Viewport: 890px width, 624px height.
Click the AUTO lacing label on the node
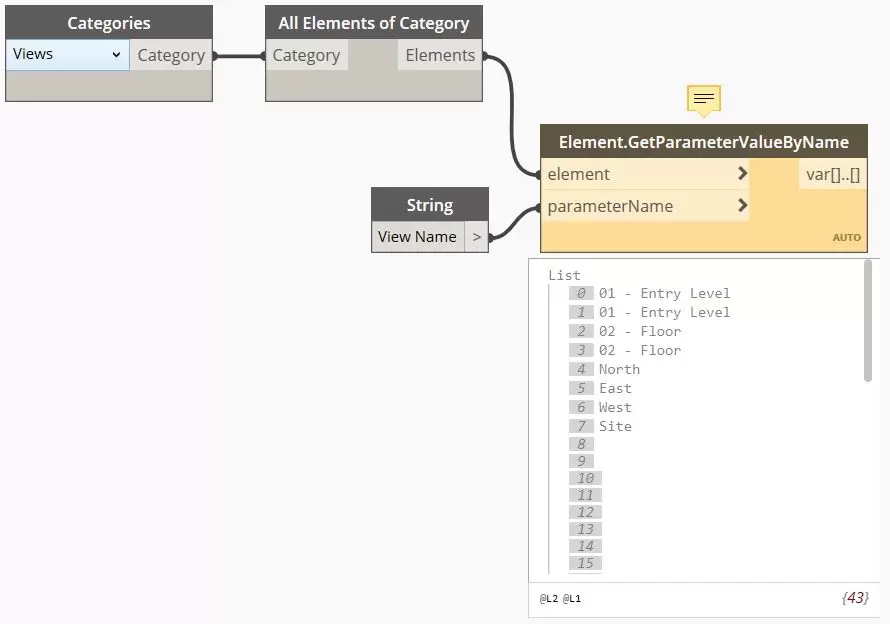click(x=846, y=238)
